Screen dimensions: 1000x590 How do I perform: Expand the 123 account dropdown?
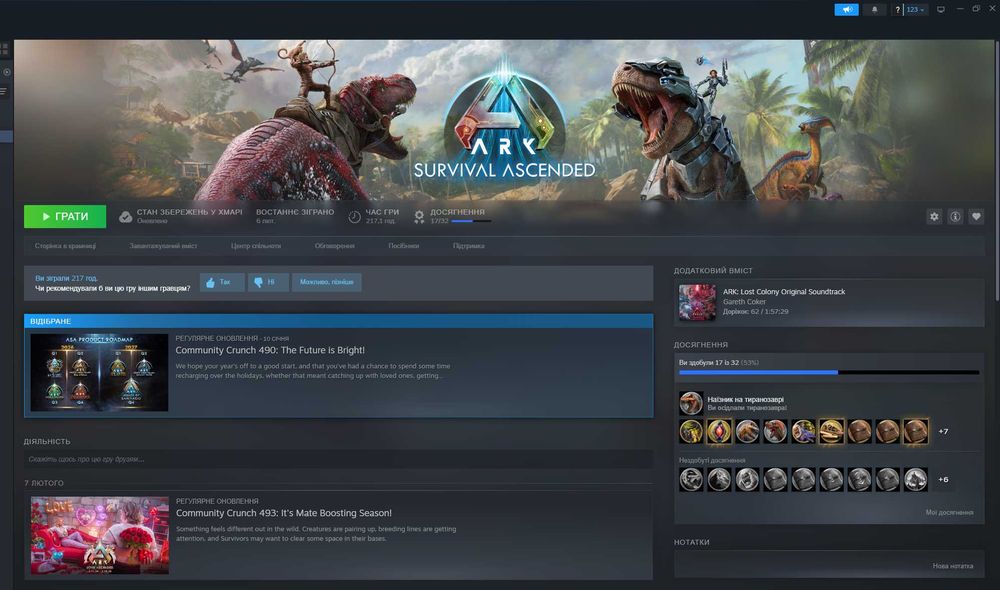tap(916, 10)
